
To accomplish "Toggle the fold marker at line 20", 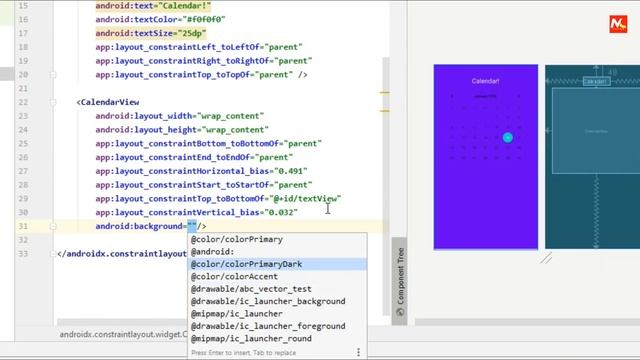I will click(x=53, y=75).
